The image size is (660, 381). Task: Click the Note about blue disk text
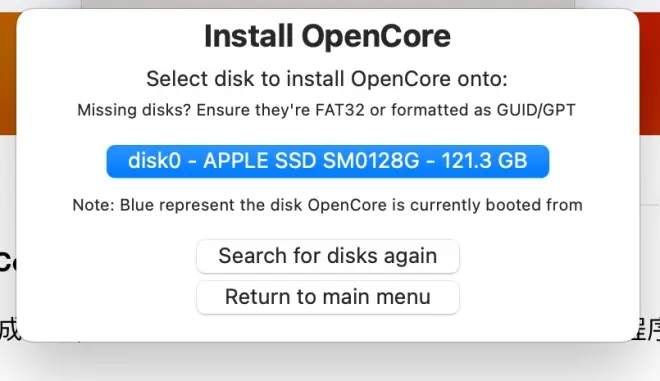[x=327, y=205]
